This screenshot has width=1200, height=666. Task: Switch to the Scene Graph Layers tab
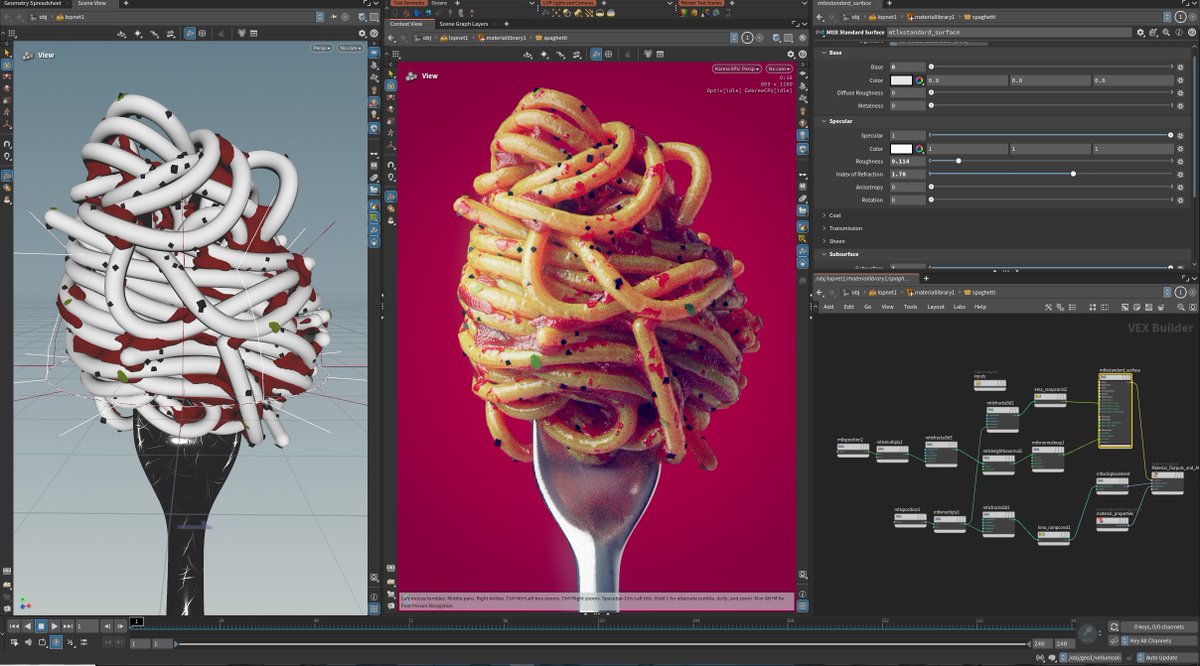[x=465, y=23]
